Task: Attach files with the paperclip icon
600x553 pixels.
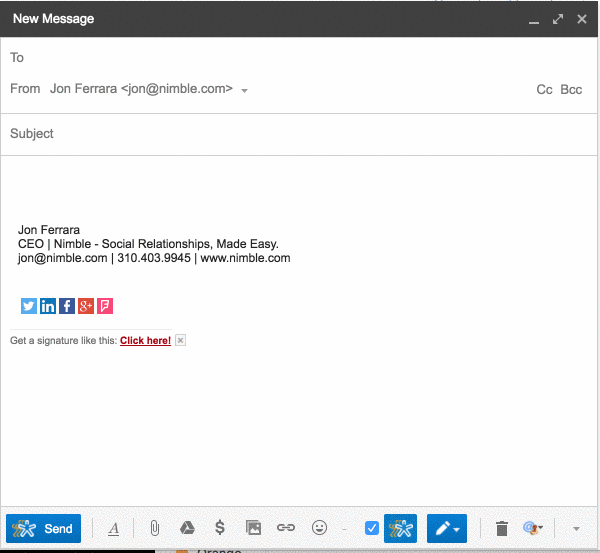Action: [154, 528]
